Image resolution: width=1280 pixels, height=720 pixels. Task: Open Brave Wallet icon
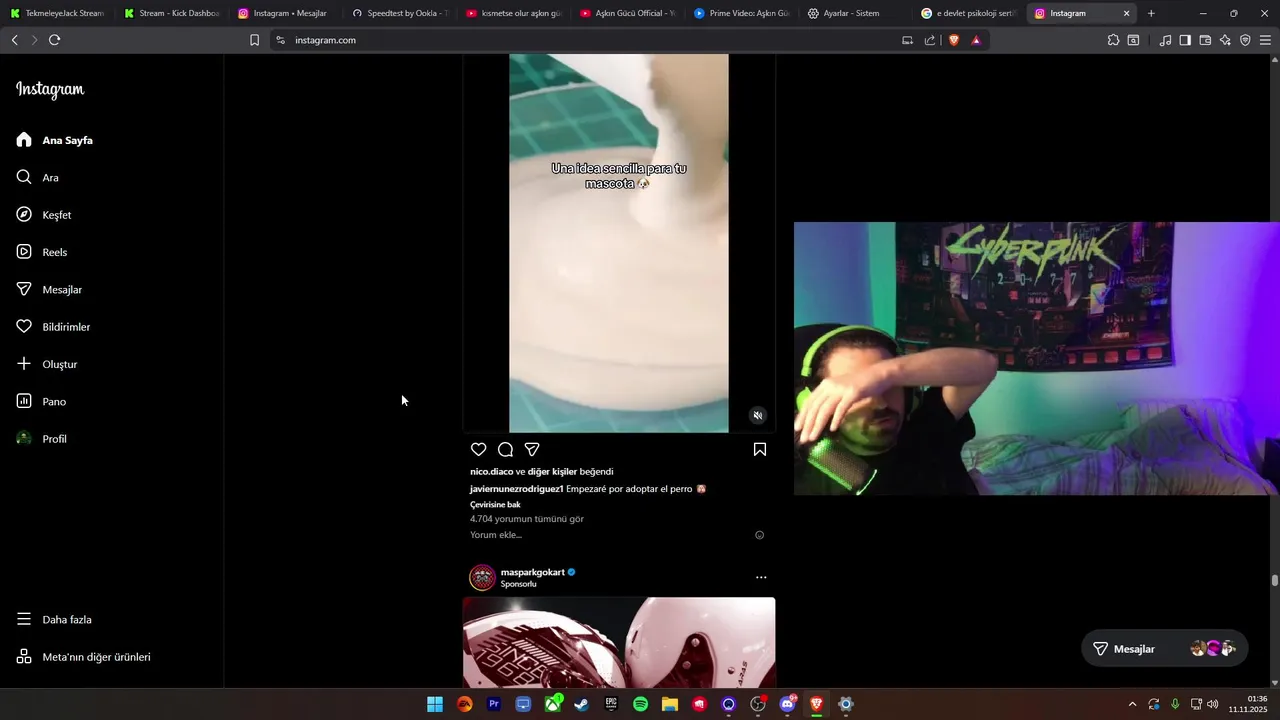(x=1205, y=40)
